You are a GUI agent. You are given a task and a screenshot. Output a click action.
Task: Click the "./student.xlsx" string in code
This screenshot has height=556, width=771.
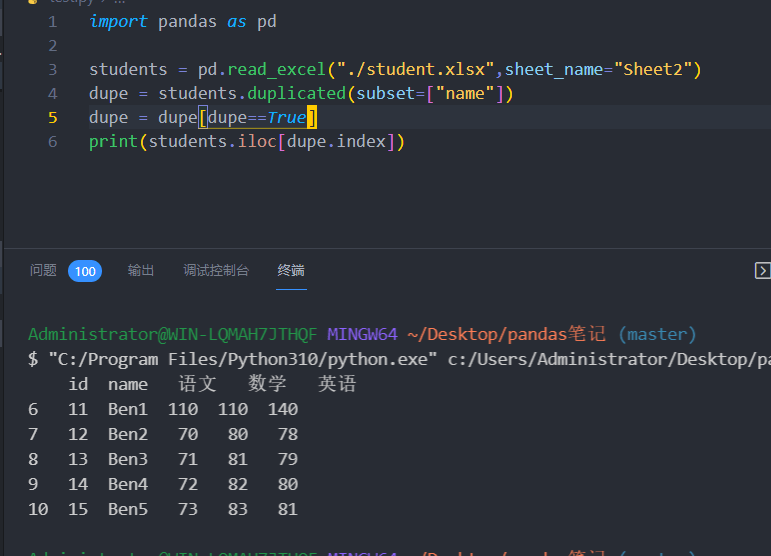415,70
